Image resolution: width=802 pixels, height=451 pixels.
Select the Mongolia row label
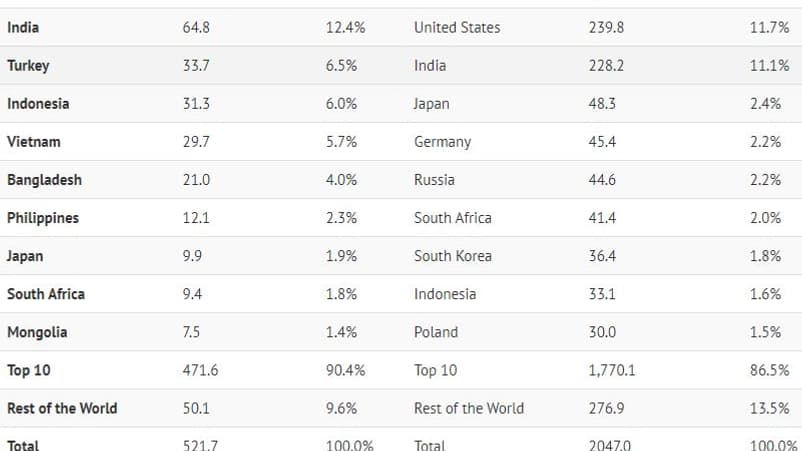(37, 332)
